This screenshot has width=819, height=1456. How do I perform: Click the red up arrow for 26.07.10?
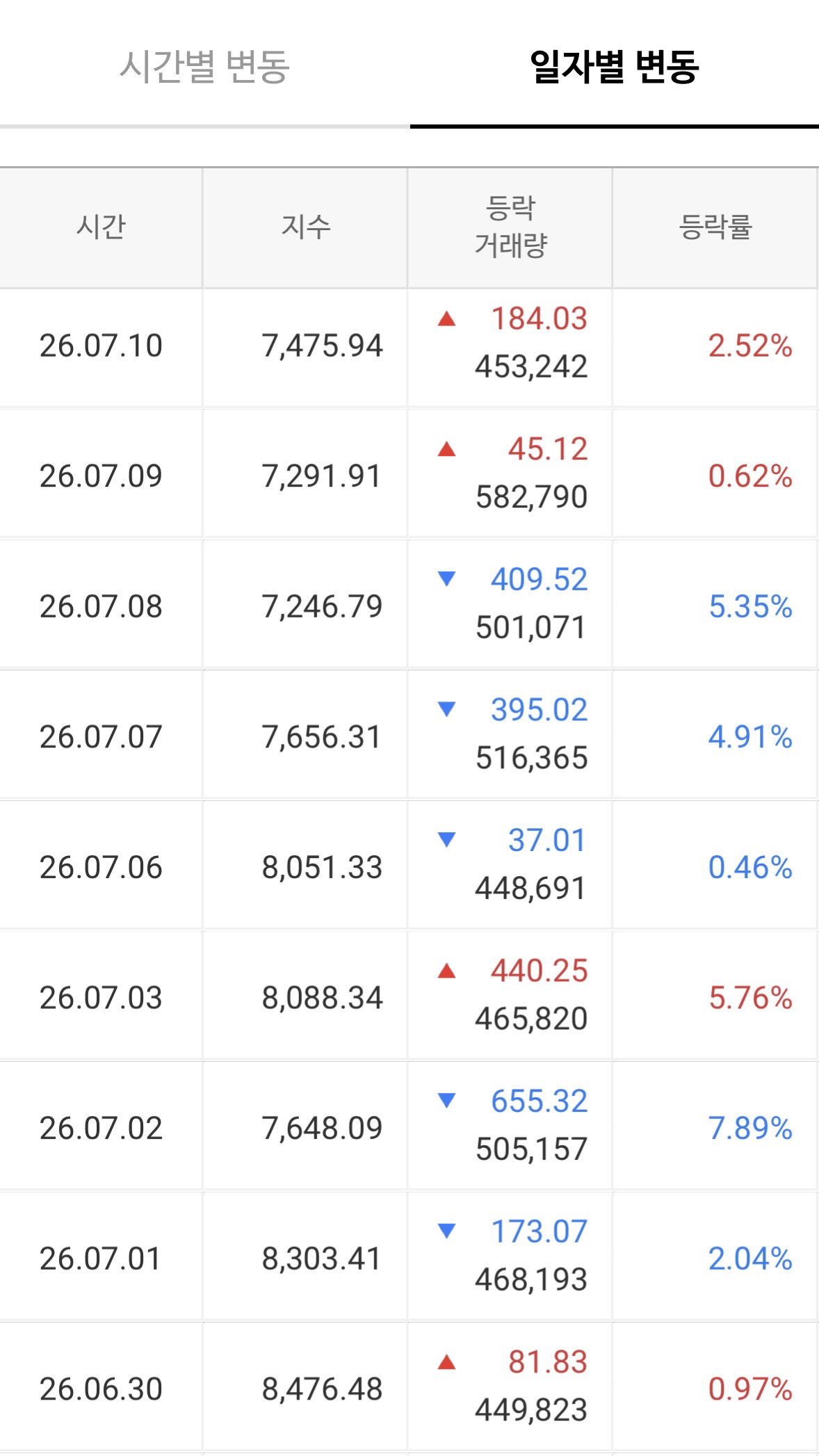coord(446,319)
